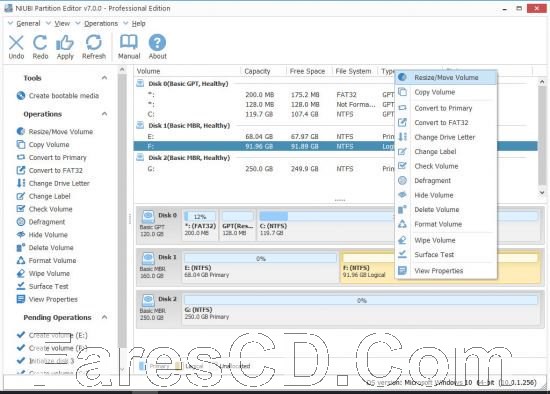Toggle pending Create volume (F:) checkmark
This screenshot has height=394, width=550.
[x=21, y=348]
